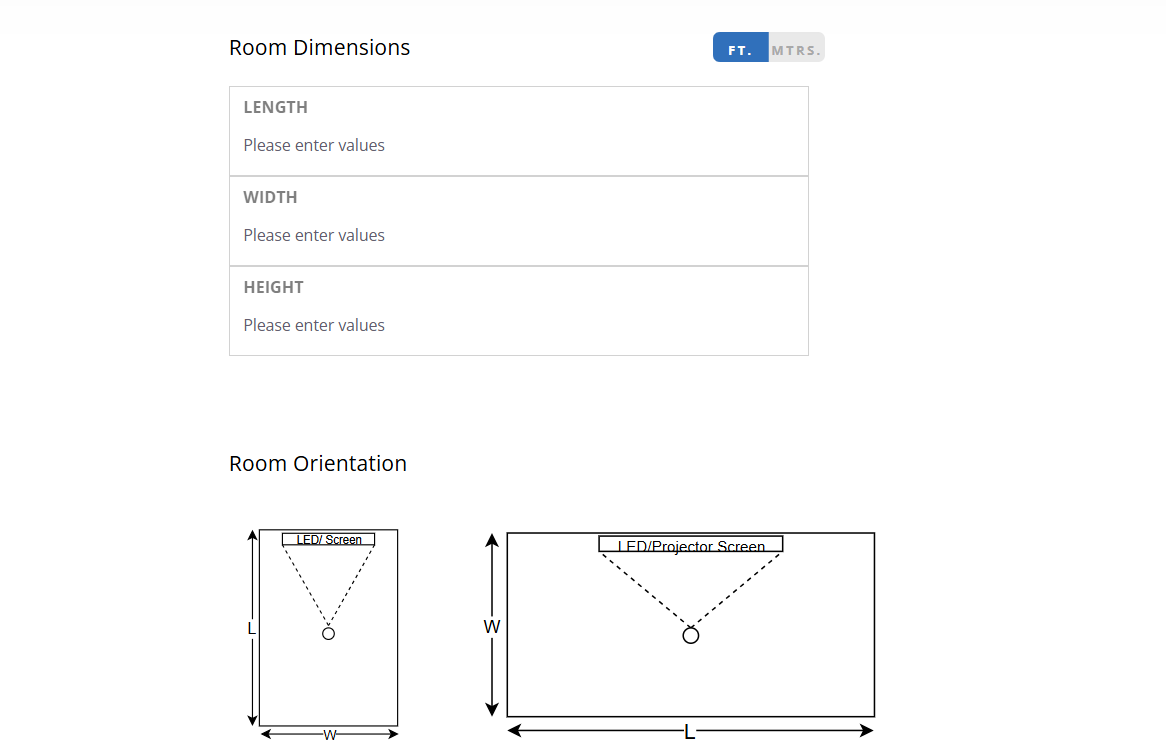Click the LED/ Screen box in portrait diagram
The height and width of the screenshot is (752, 1166).
pos(329,540)
